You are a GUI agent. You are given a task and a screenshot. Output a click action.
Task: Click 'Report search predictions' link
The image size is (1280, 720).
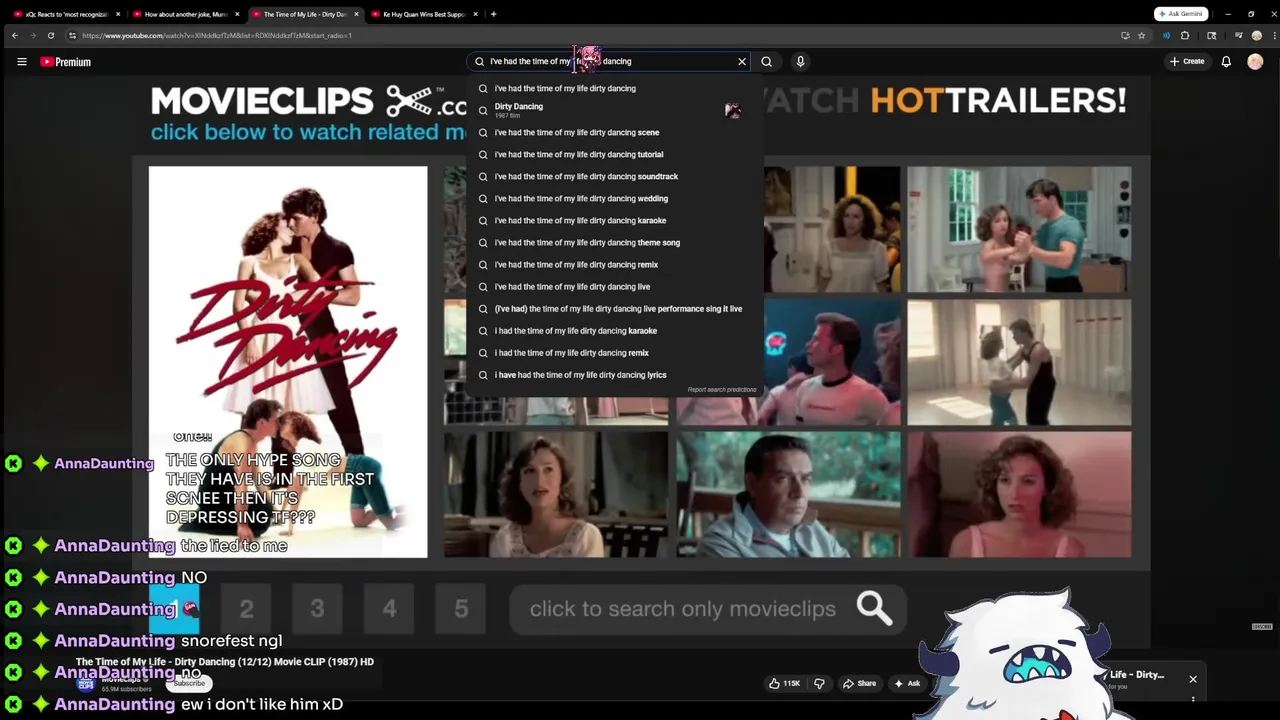coord(722,390)
